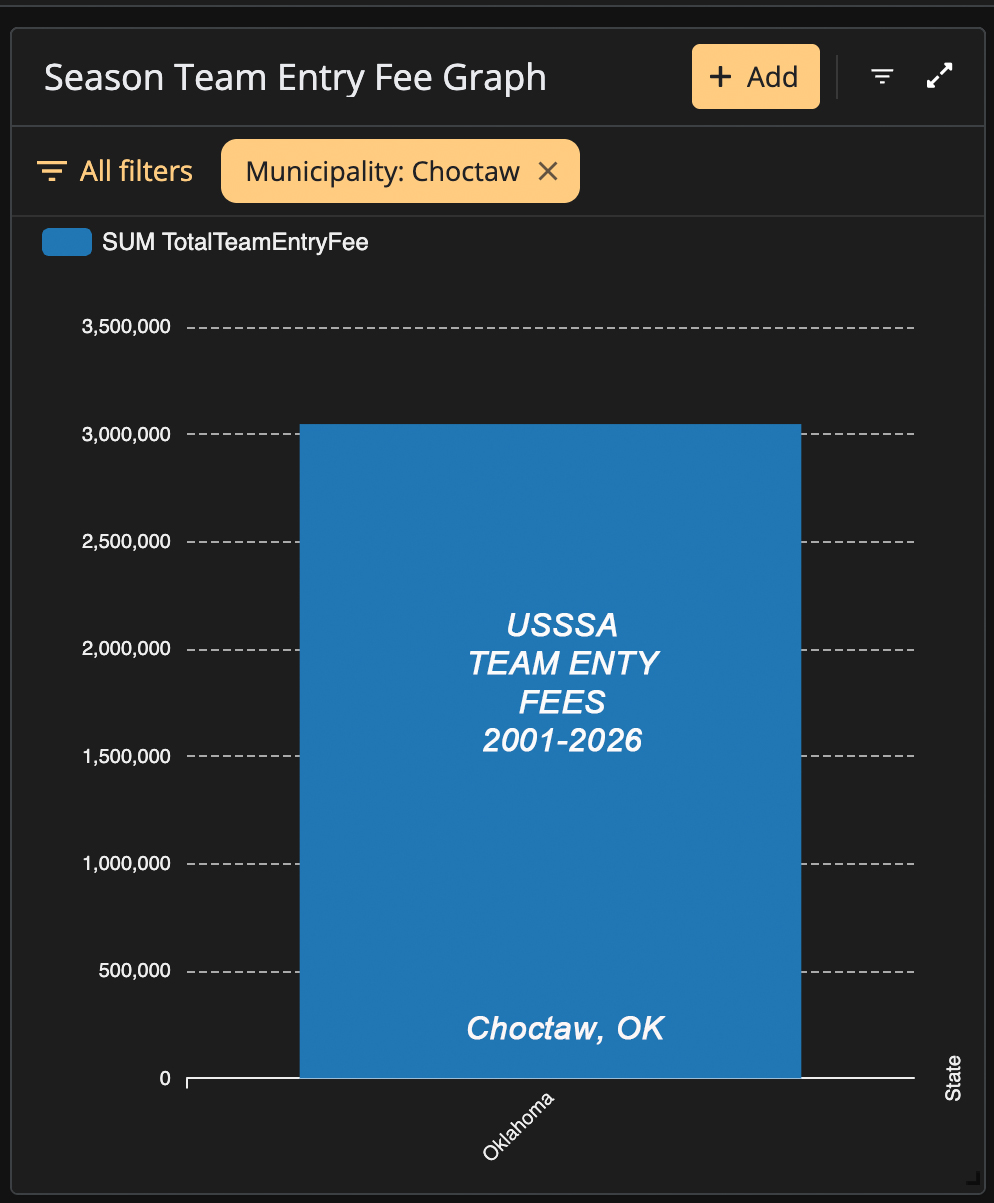
Task: Click the Choctaw, OK label text
Action: click(565, 1028)
